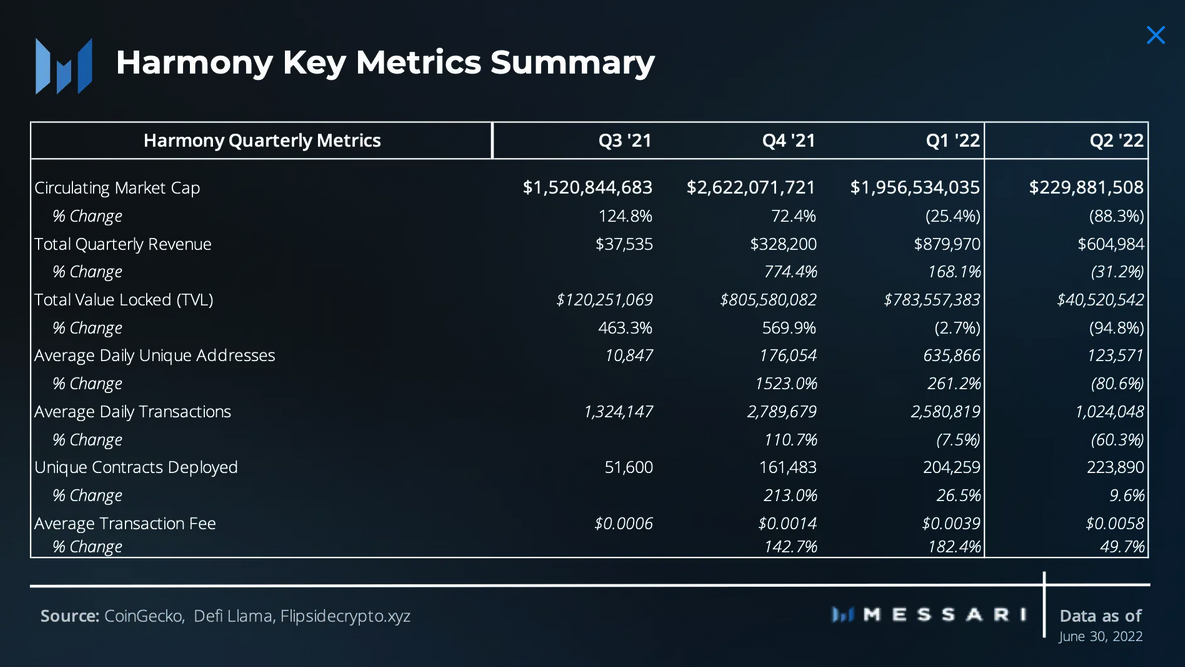
Task: Click the $229,881,508 market cap value
Action: tap(1086, 187)
